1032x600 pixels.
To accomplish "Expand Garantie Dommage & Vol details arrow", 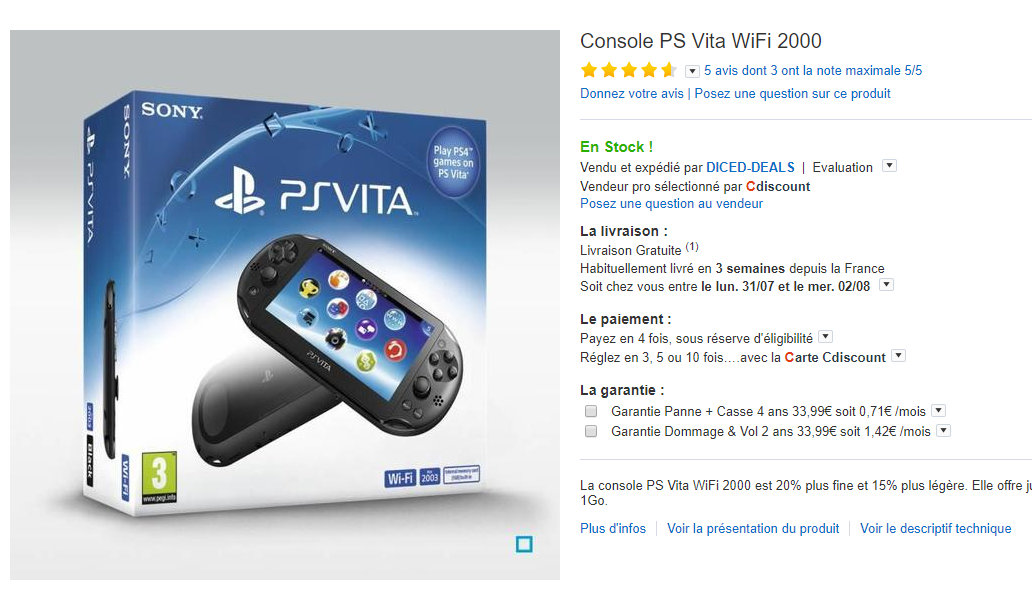I will pos(943,430).
